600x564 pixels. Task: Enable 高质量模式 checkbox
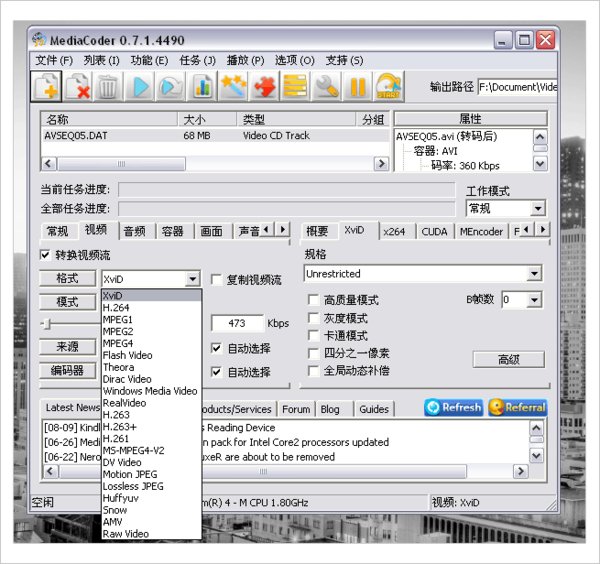point(313,300)
